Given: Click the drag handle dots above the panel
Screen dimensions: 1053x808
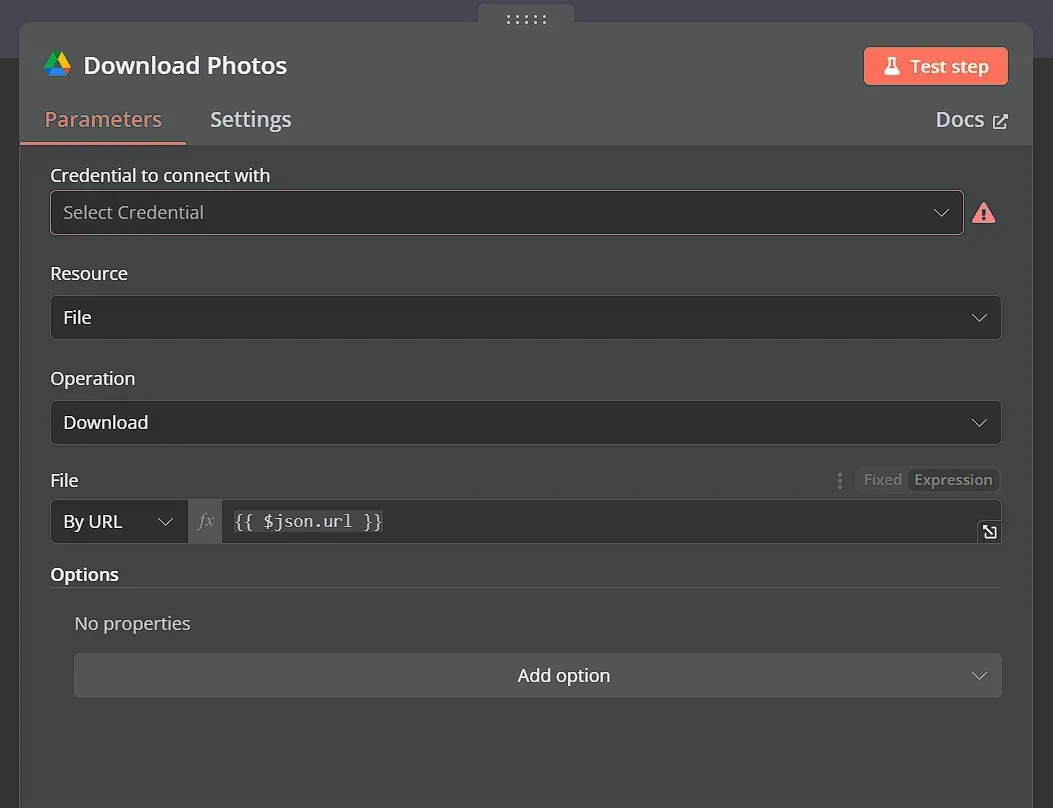Looking at the screenshot, I should 526,18.
